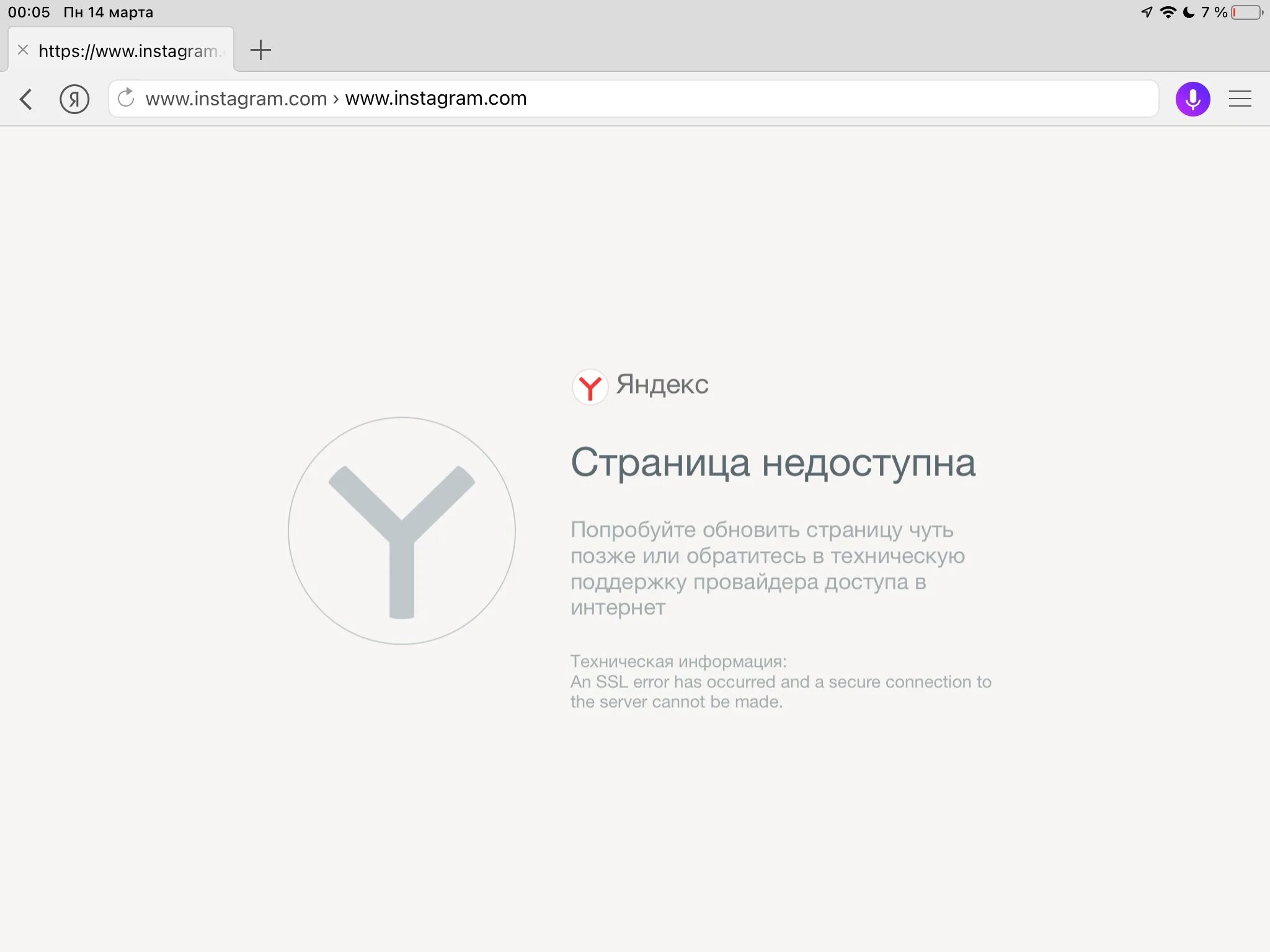Image resolution: width=1270 pixels, height=952 pixels.
Task: Tap the Wi-Fi status icon
Action: point(1168,12)
